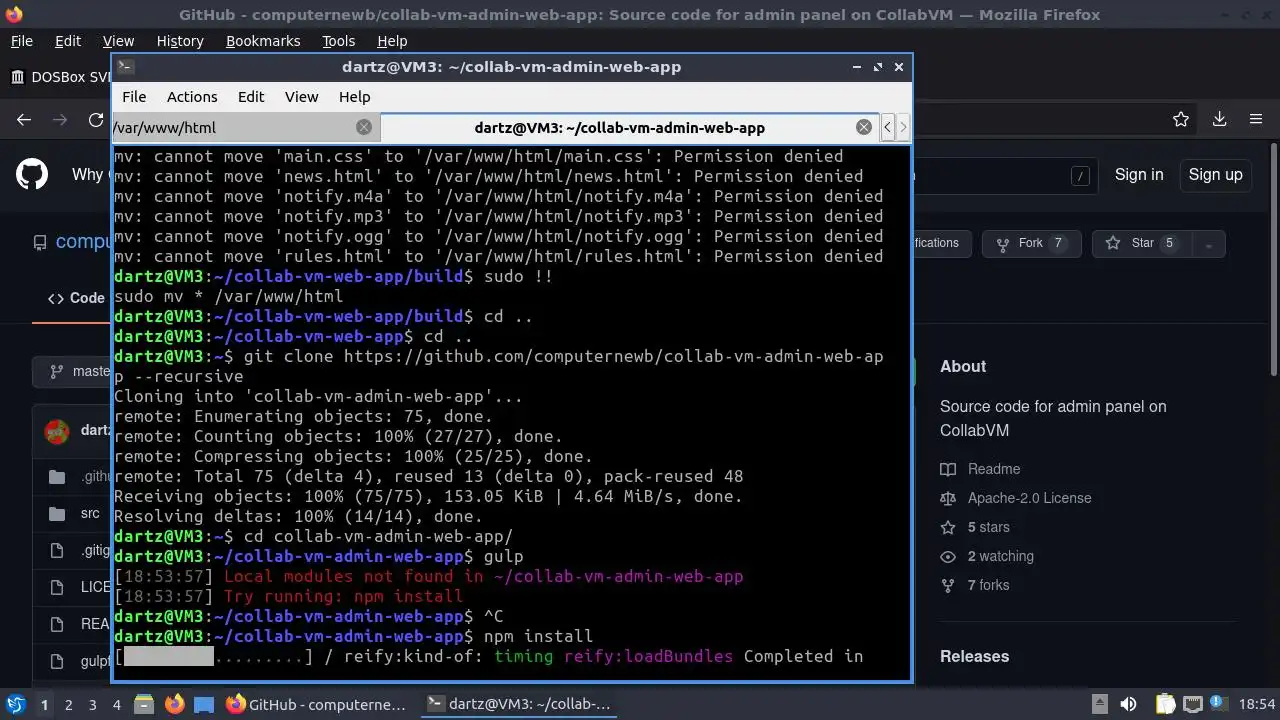Close the /var/www/html terminal tab
Screen dimensions: 1280x720
tap(364, 127)
